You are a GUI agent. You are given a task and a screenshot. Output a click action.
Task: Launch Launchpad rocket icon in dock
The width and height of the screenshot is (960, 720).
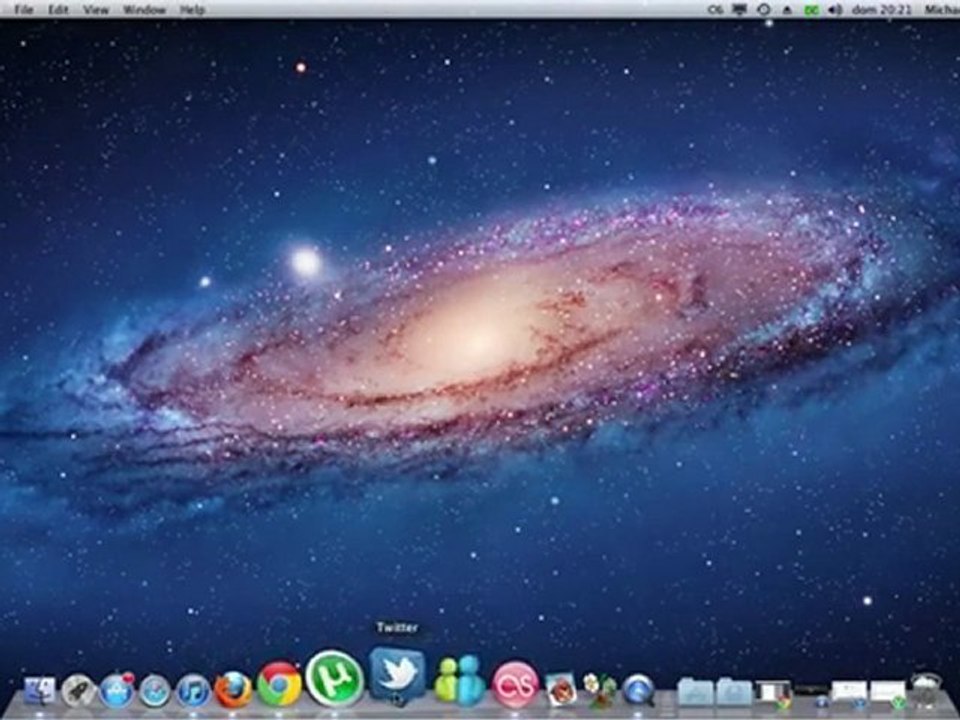point(79,691)
